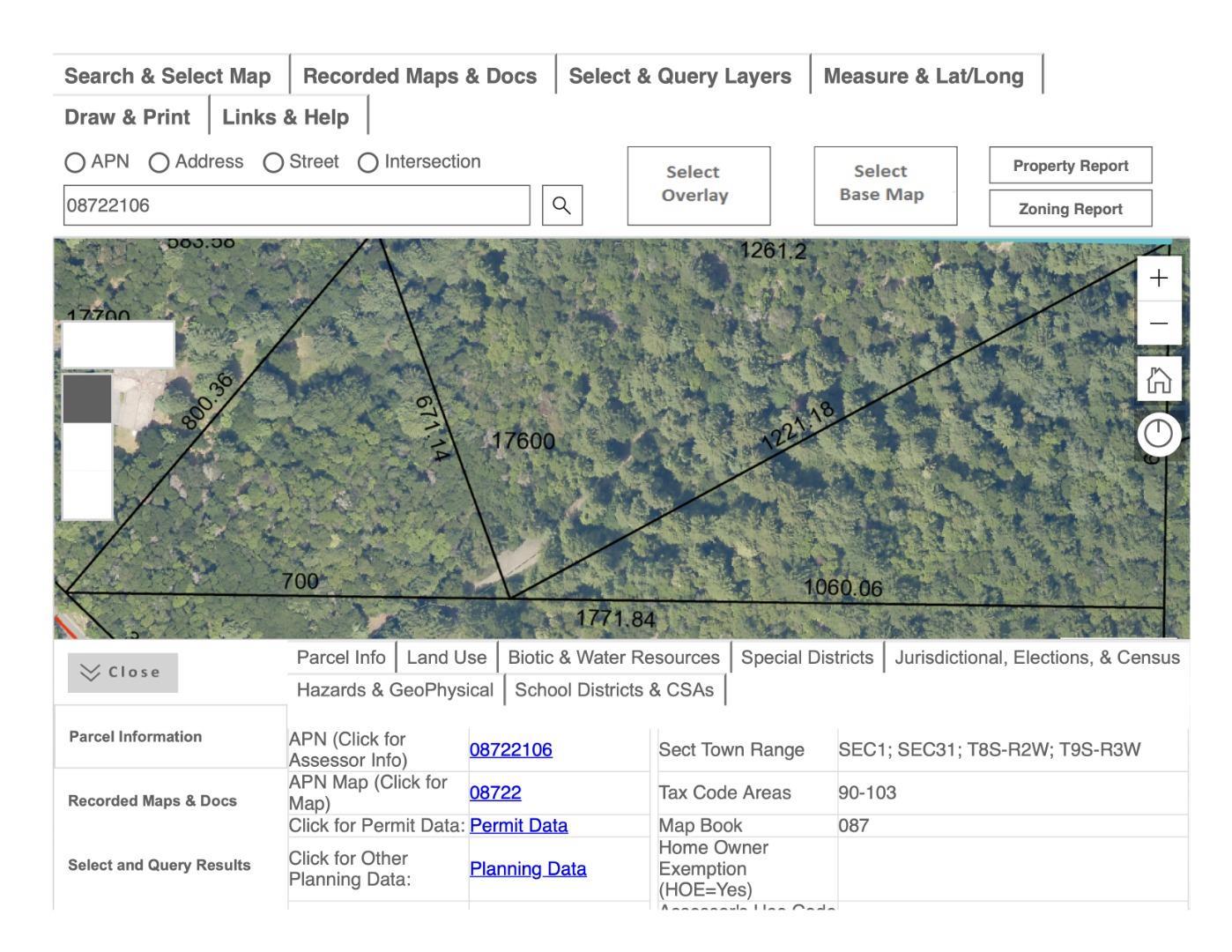Open the Permit Data link
The width and height of the screenshot is (1232, 952).
click(518, 826)
